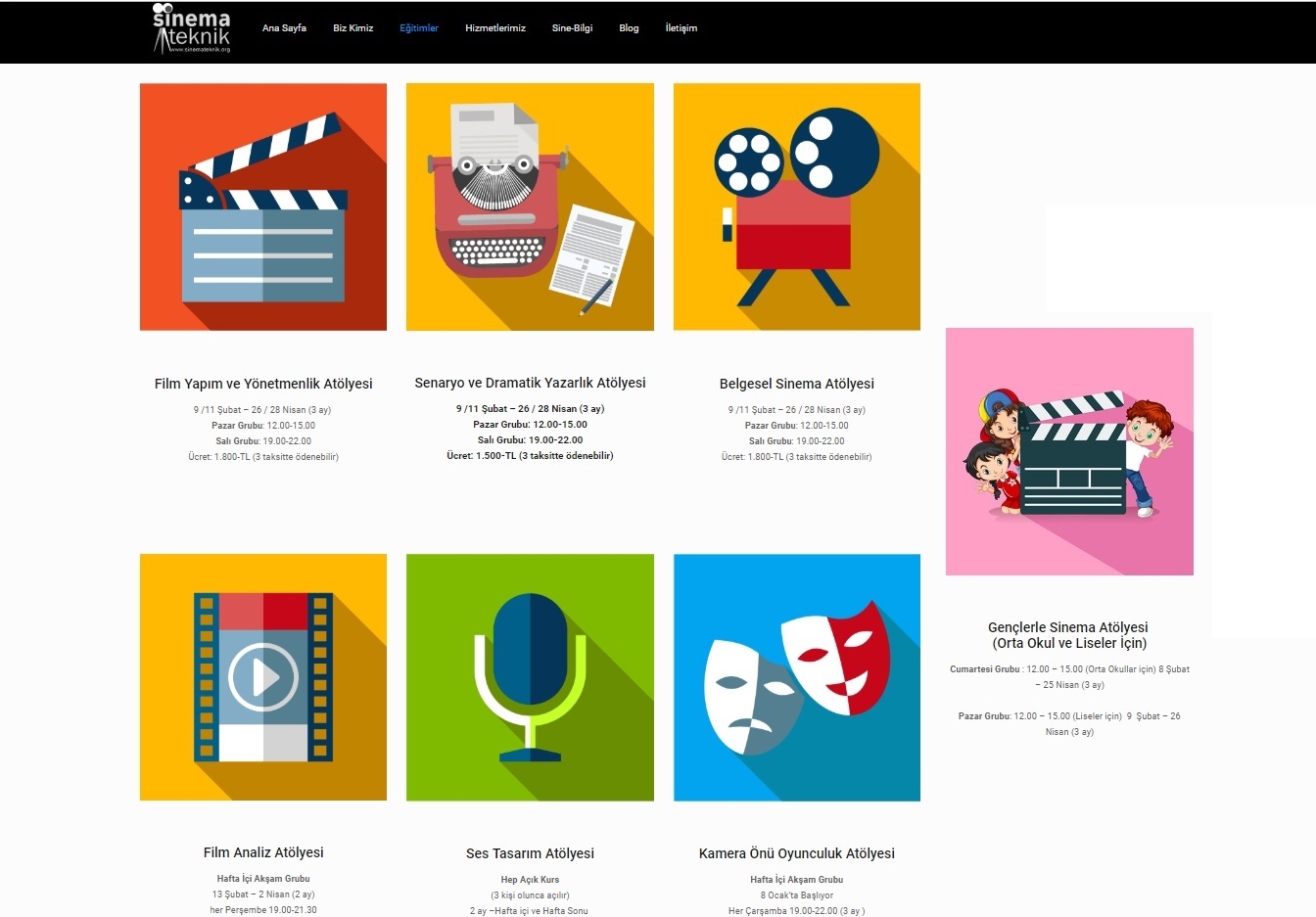Go to İletişim contact page
1316x917 pixels.
pos(681,28)
